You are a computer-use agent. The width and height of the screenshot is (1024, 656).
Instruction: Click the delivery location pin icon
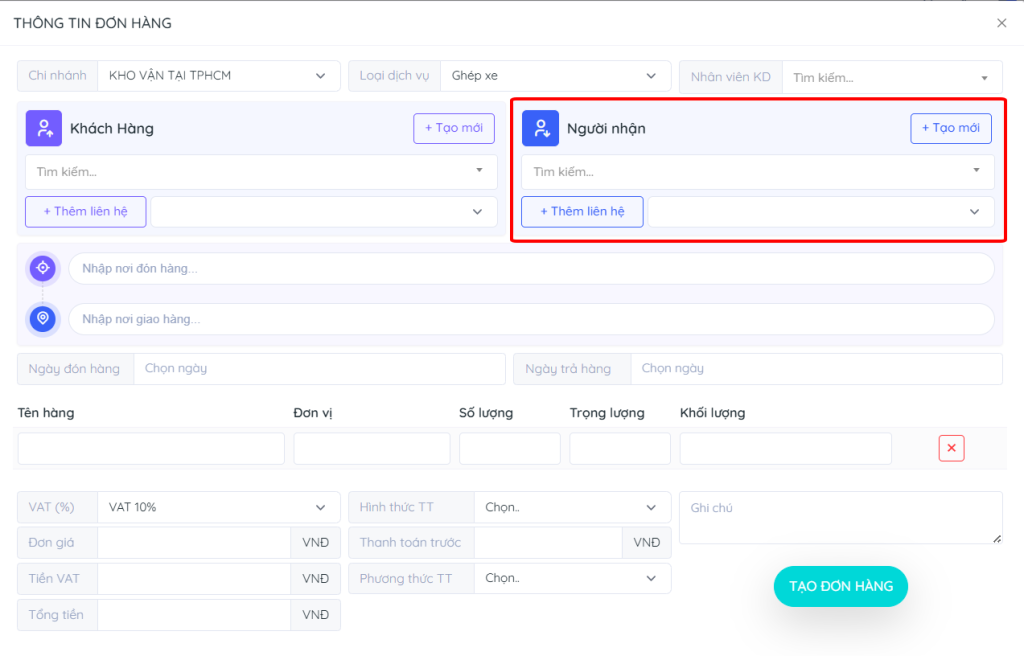point(42,319)
